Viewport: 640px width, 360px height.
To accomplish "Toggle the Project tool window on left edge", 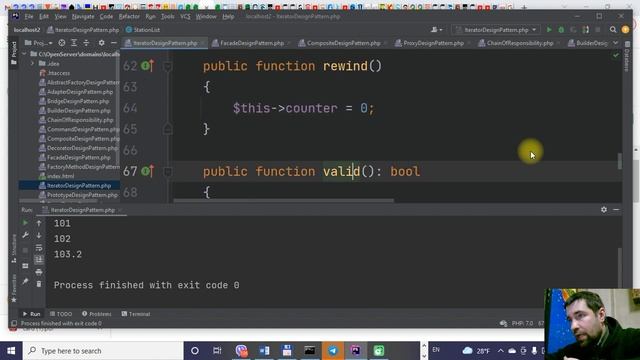I will [13, 52].
